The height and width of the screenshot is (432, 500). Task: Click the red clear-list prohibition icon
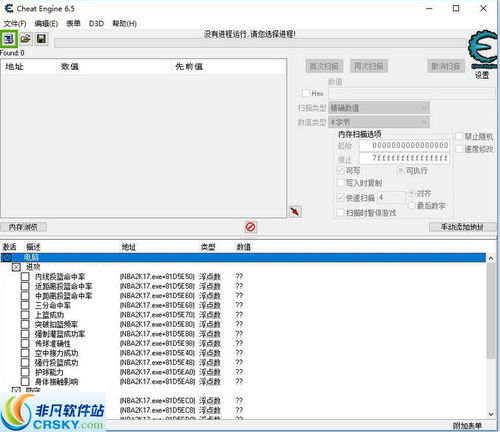[x=250, y=227]
